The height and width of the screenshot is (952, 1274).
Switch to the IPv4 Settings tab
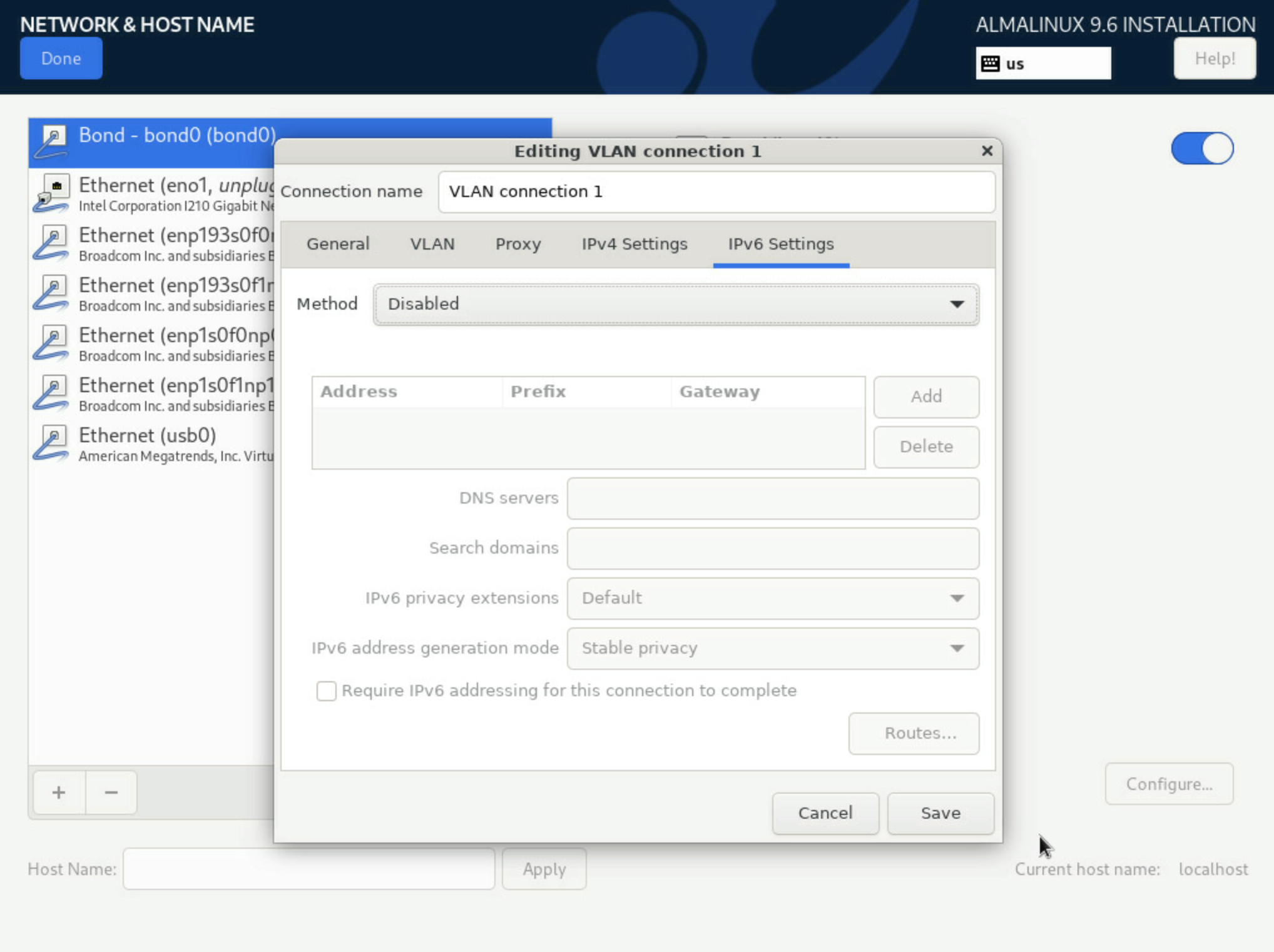pyautogui.click(x=634, y=244)
